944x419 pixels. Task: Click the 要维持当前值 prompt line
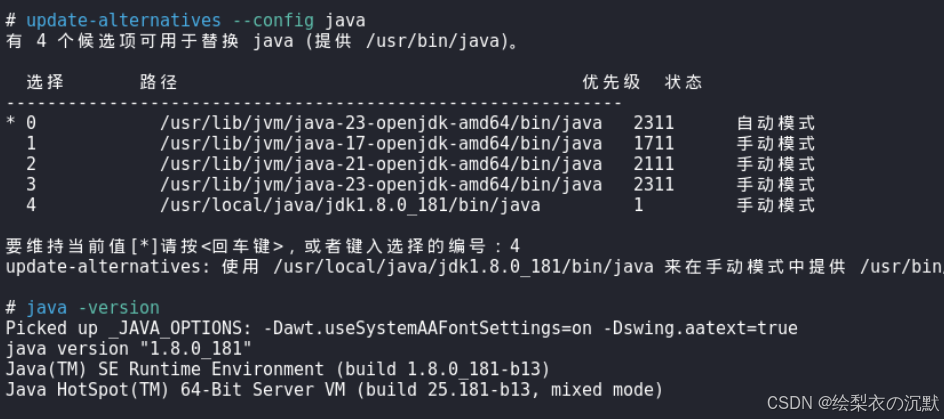point(262,246)
